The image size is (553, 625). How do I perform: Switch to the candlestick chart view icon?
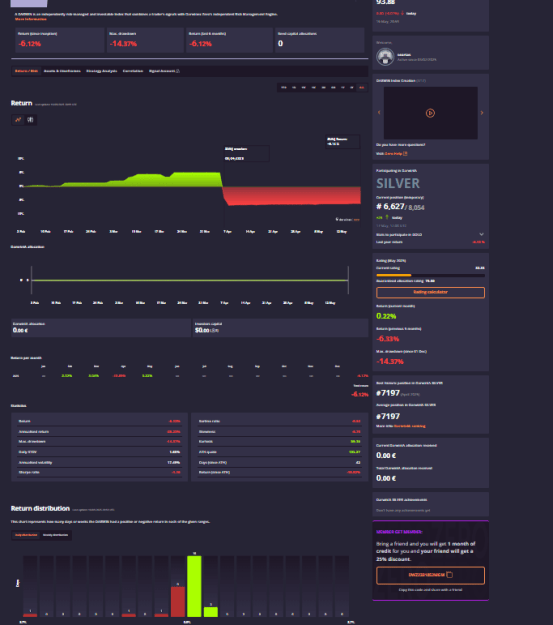[30, 120]
